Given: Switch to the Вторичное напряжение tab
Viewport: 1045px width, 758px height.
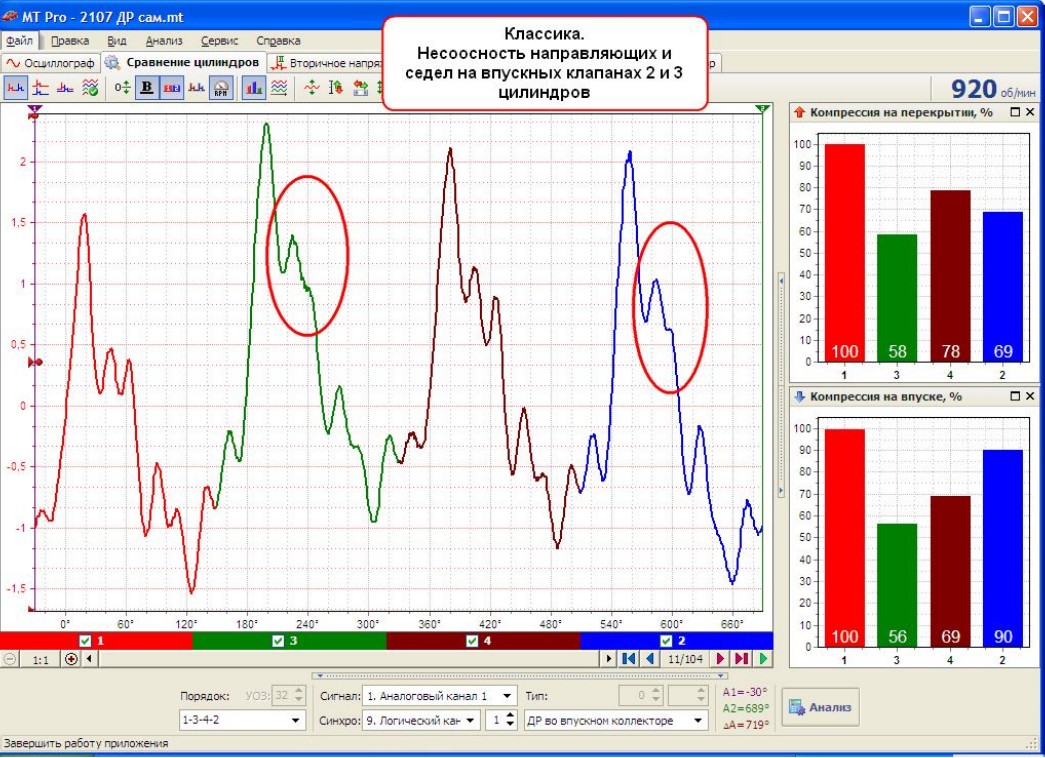Looking at the screenshot, I should click(326, 63).
